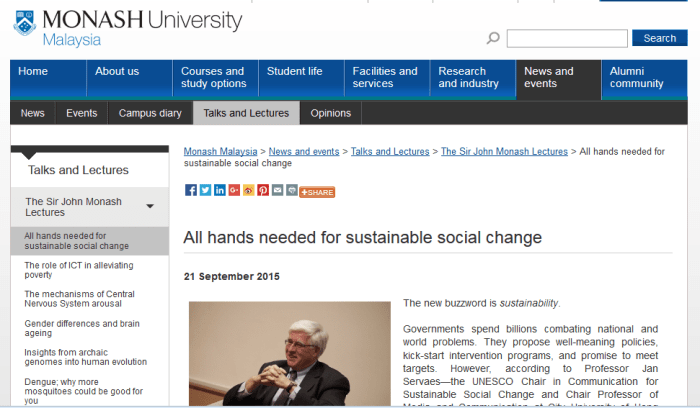Email the article using the envelope icon
700x408 pixels.
pos(277,190)
